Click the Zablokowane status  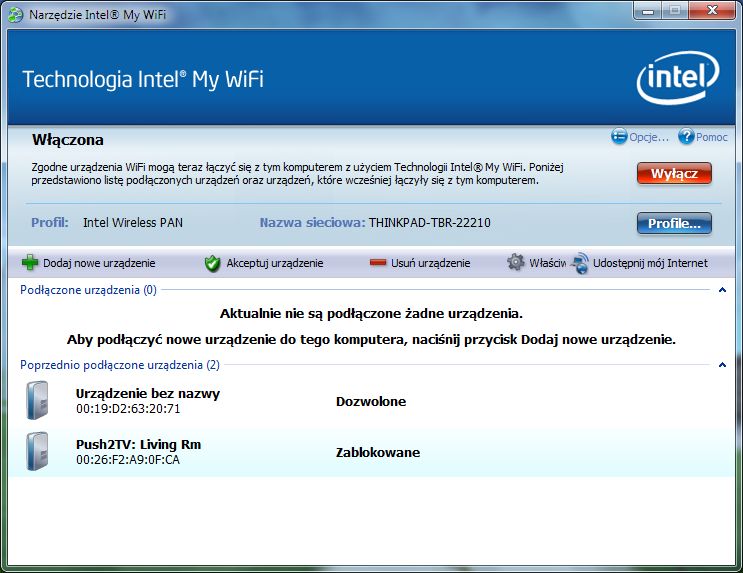coord(378,452)
